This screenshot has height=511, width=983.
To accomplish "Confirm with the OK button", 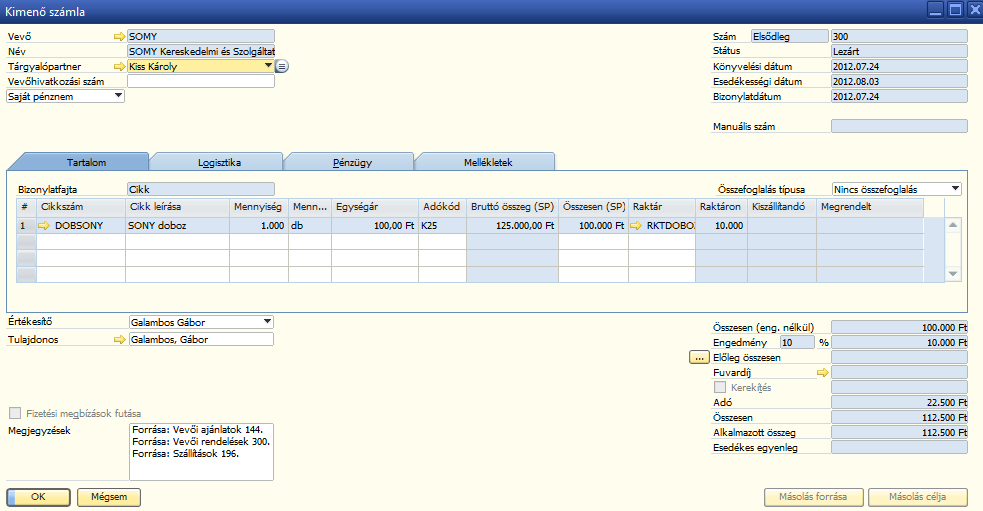I will [x=38, y=497].
